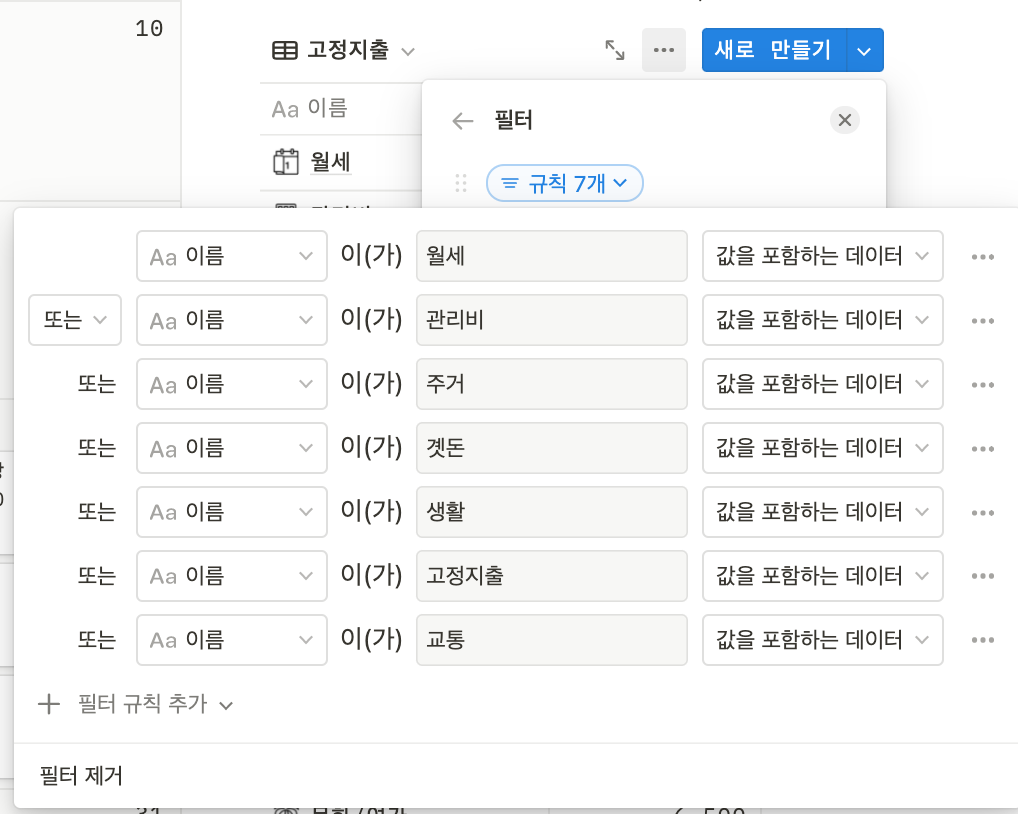The width and height of the screenshot is (1018, 814).
Task: Click the drag handle beside 규칙 7개
Action: point(461,183)
